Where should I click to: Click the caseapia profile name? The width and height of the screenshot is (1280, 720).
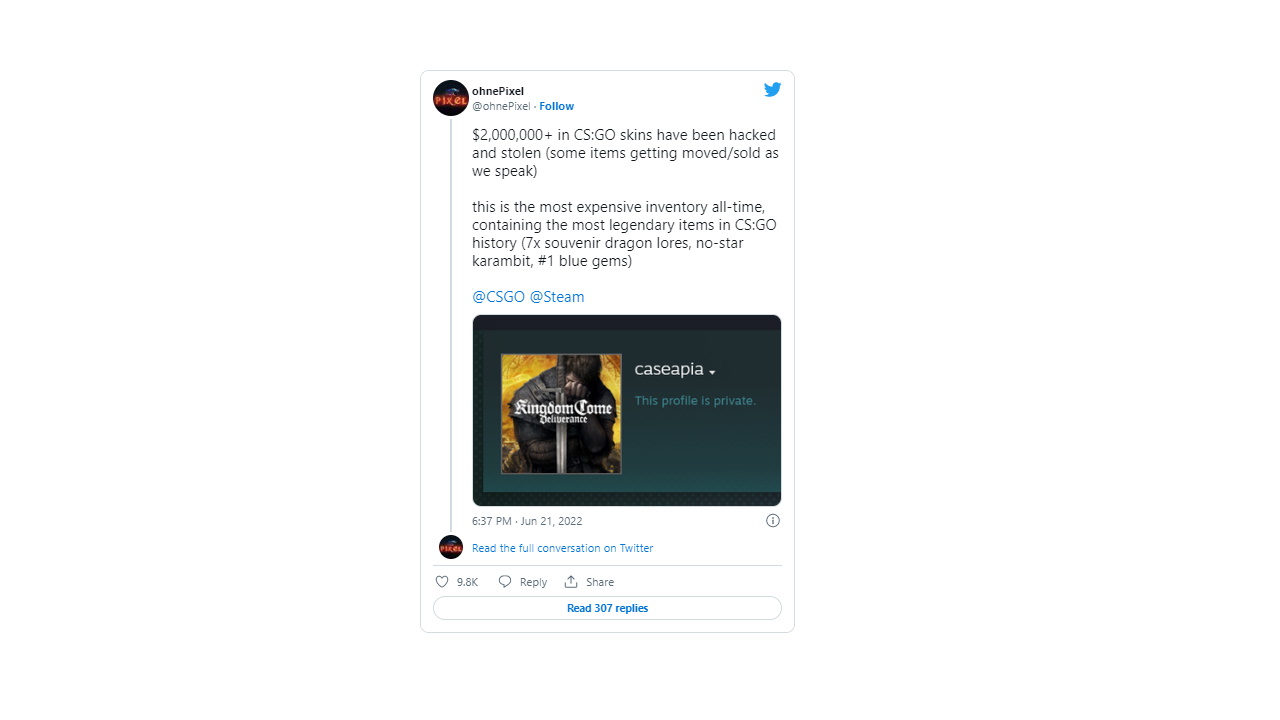tap(669, 369)
